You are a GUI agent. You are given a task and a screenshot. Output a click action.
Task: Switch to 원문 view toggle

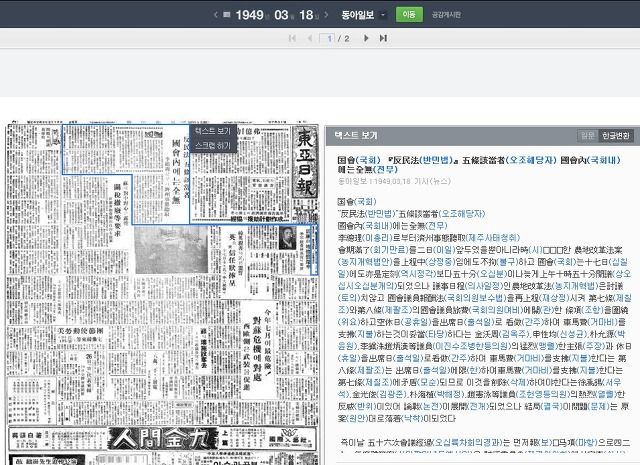tap(587, 136)
